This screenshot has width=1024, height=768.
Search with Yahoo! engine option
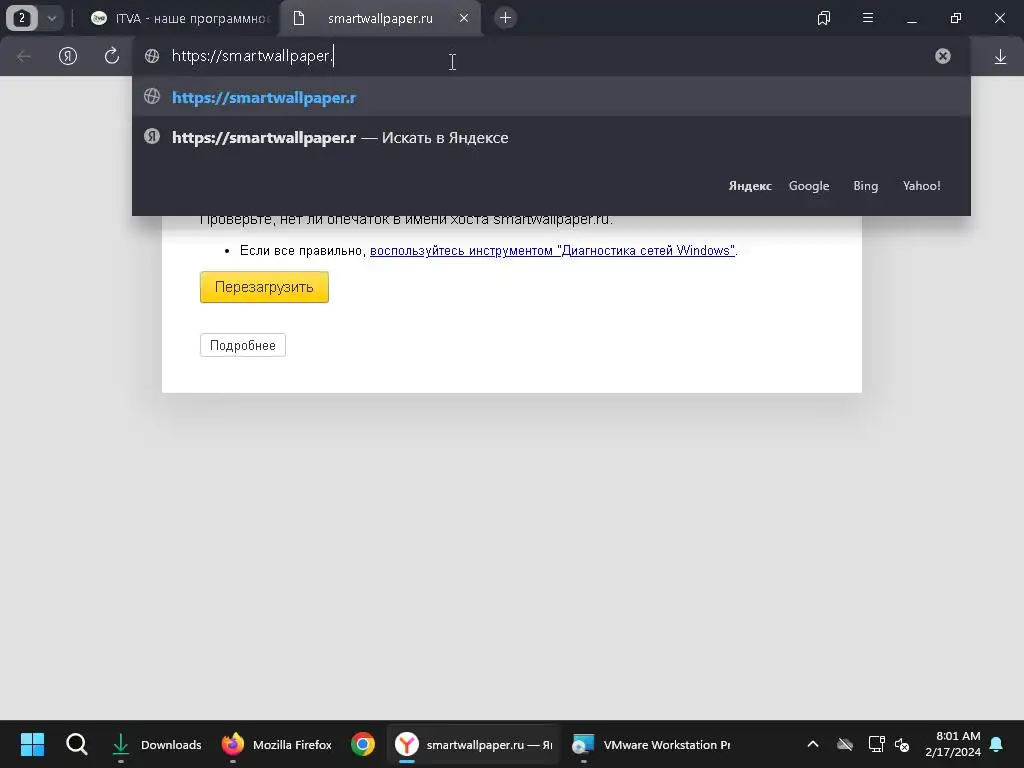(x=921, y=186)
